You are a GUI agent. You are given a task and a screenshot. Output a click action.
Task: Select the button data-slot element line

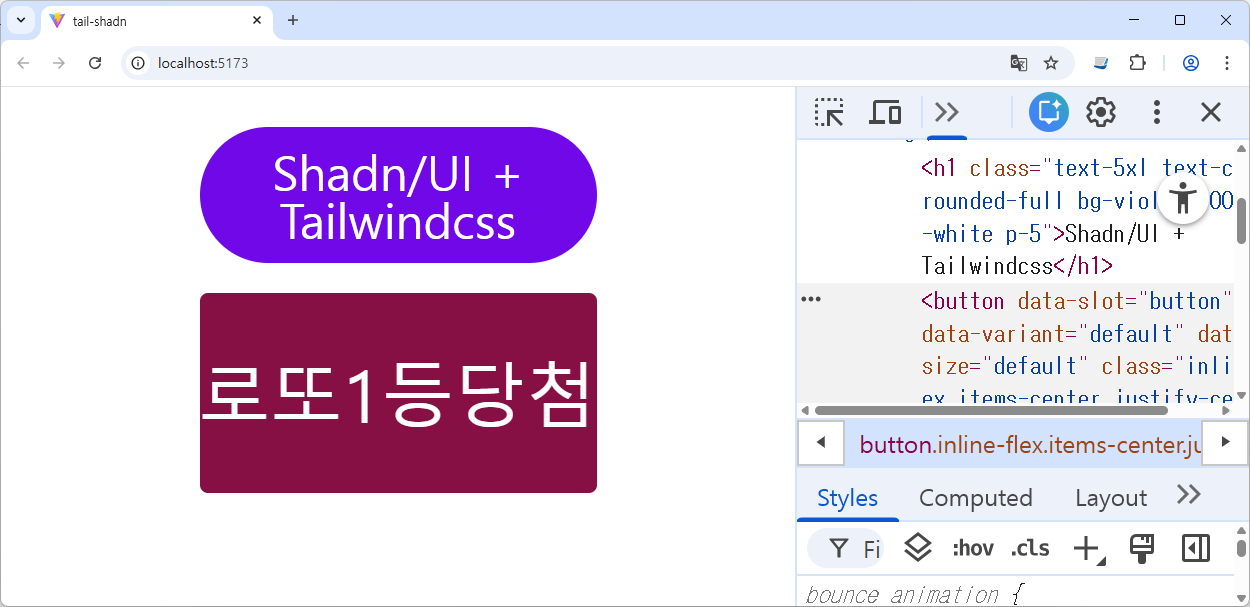1077,300
